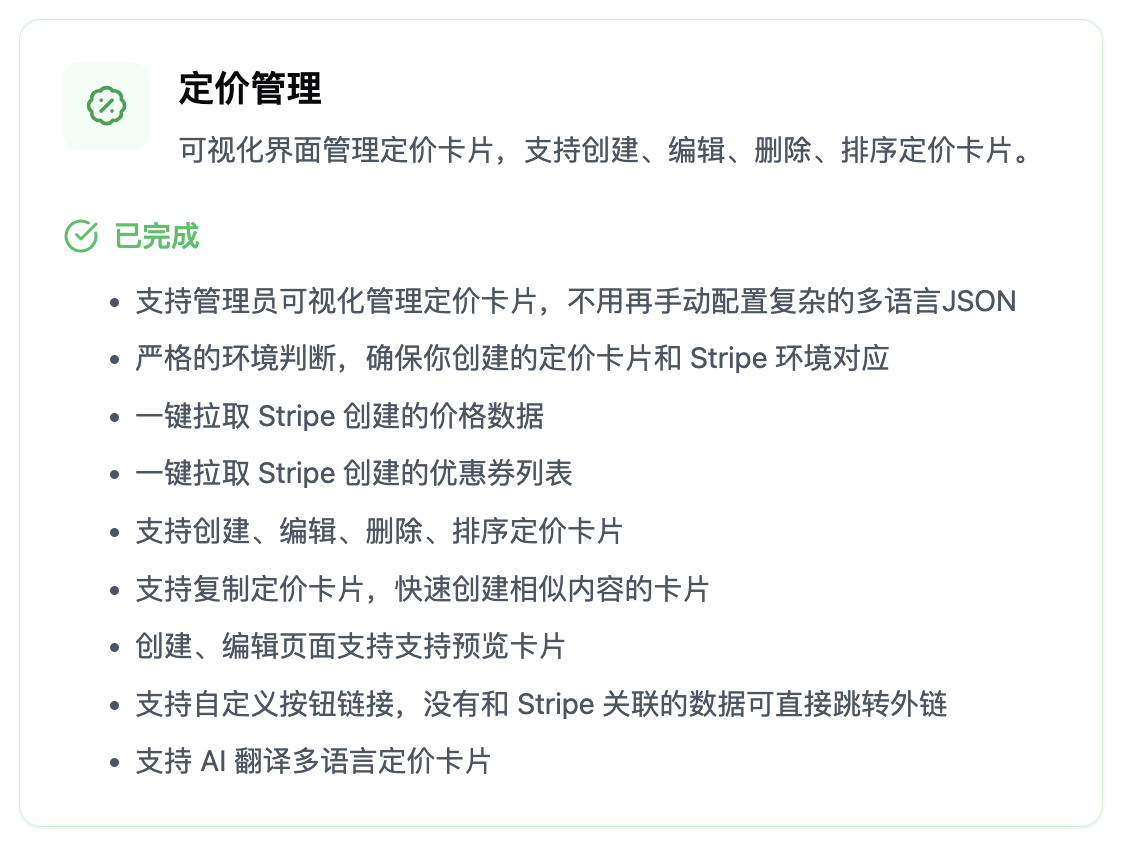1122x846 pixels.
Task: Click the bullet about 优惠券列表
Action: tap(354, 474)
